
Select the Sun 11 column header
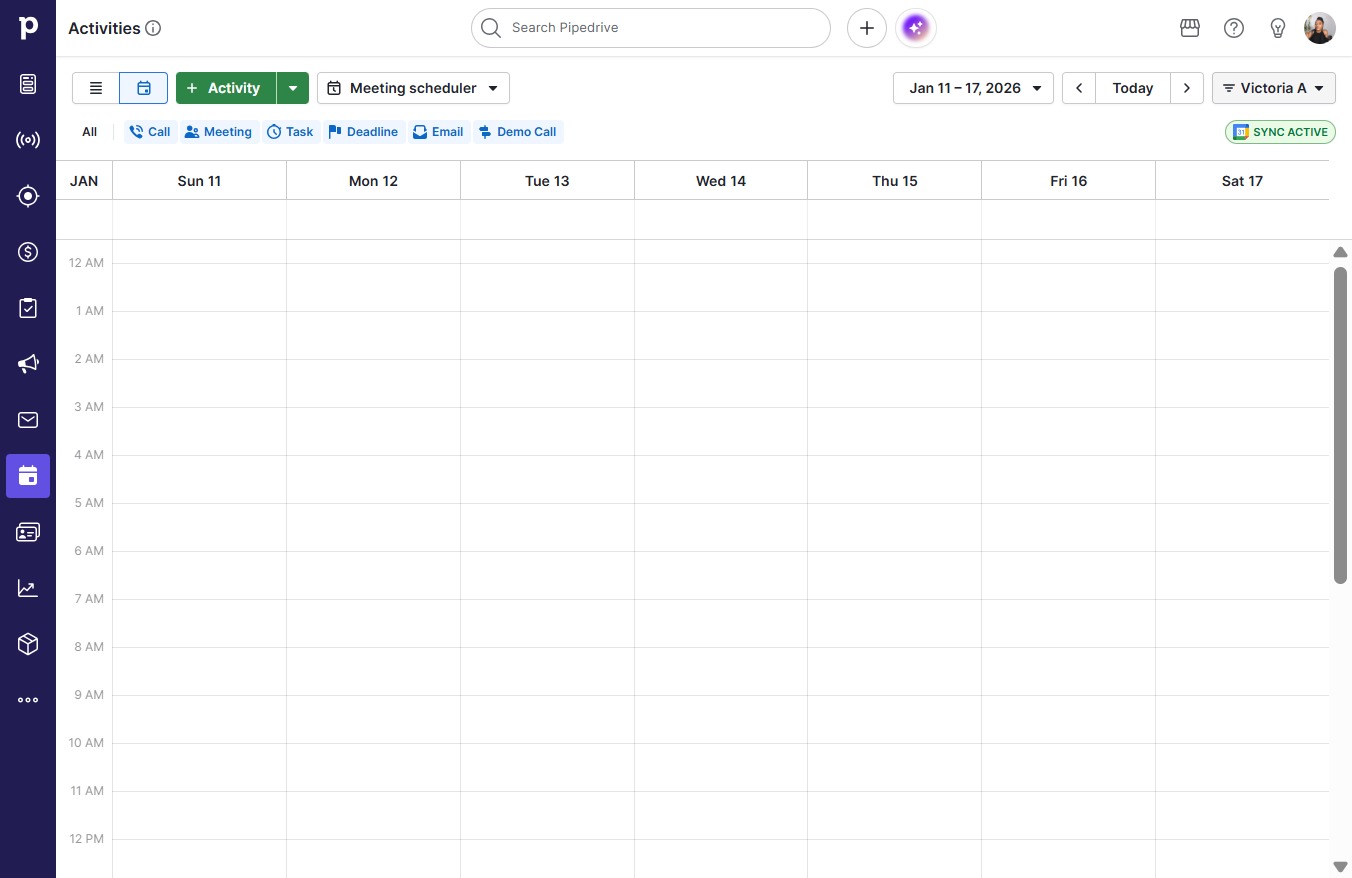point(199,181)
